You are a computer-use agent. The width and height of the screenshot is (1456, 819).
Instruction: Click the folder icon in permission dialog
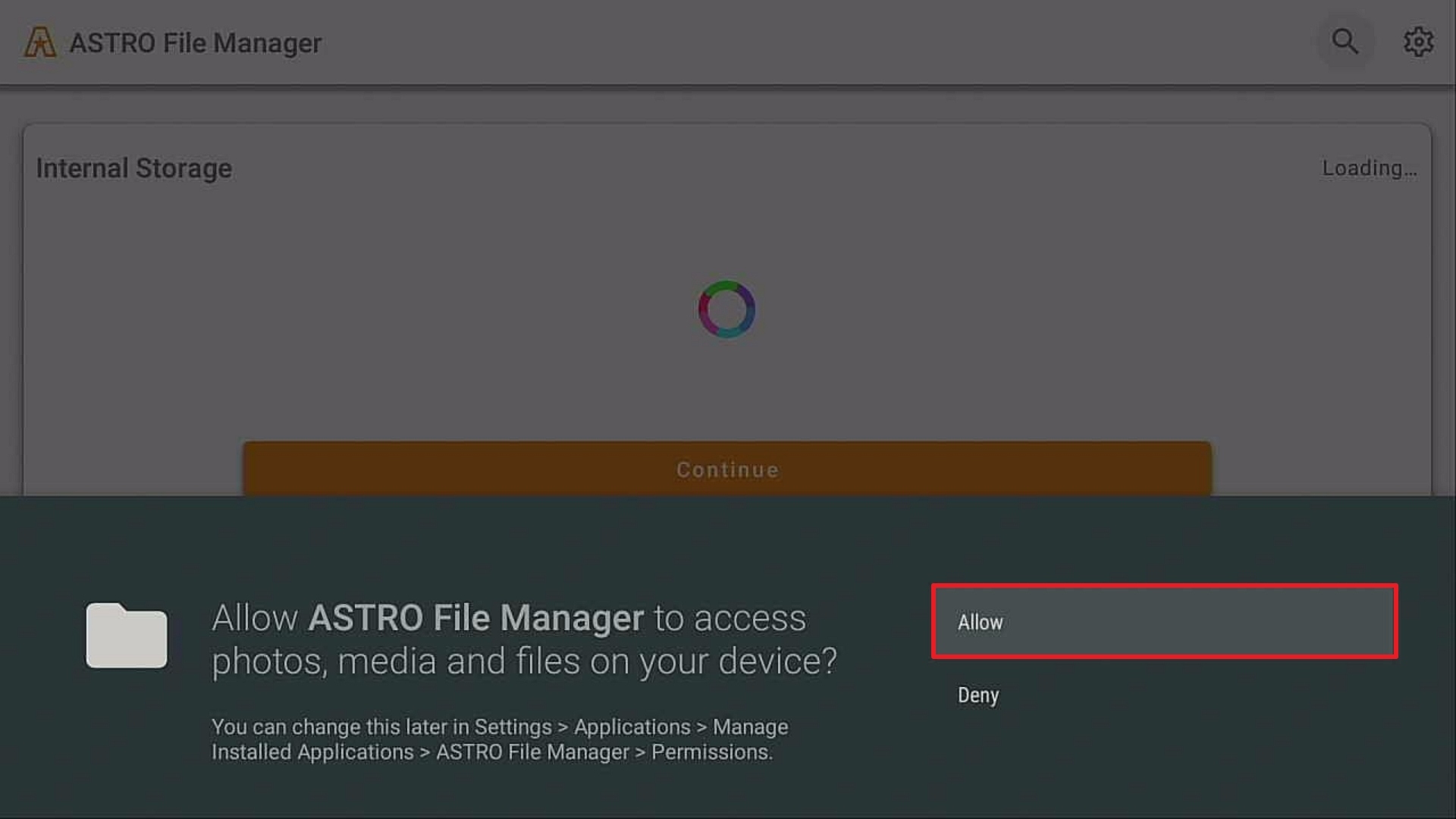(126, 635)
